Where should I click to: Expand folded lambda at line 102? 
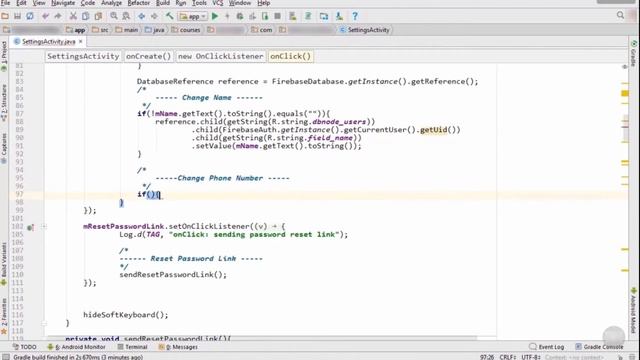(44, 227)
